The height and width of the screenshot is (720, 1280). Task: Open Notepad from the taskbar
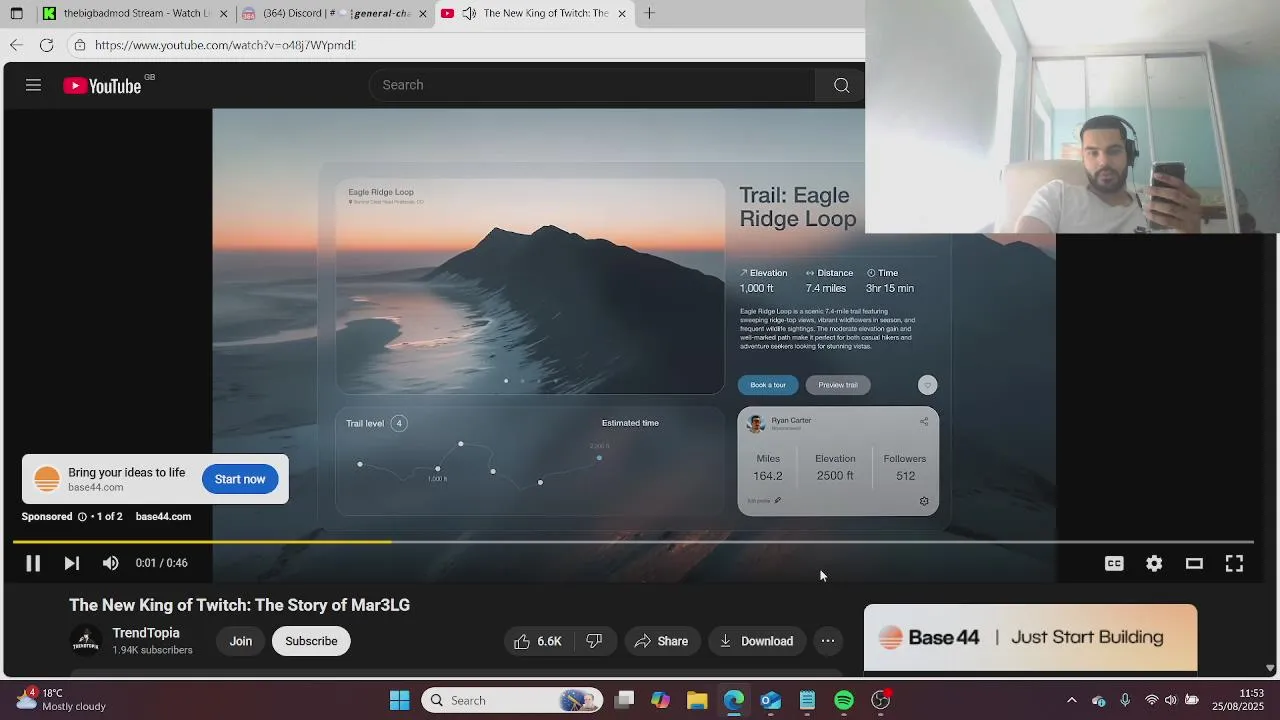807,700
